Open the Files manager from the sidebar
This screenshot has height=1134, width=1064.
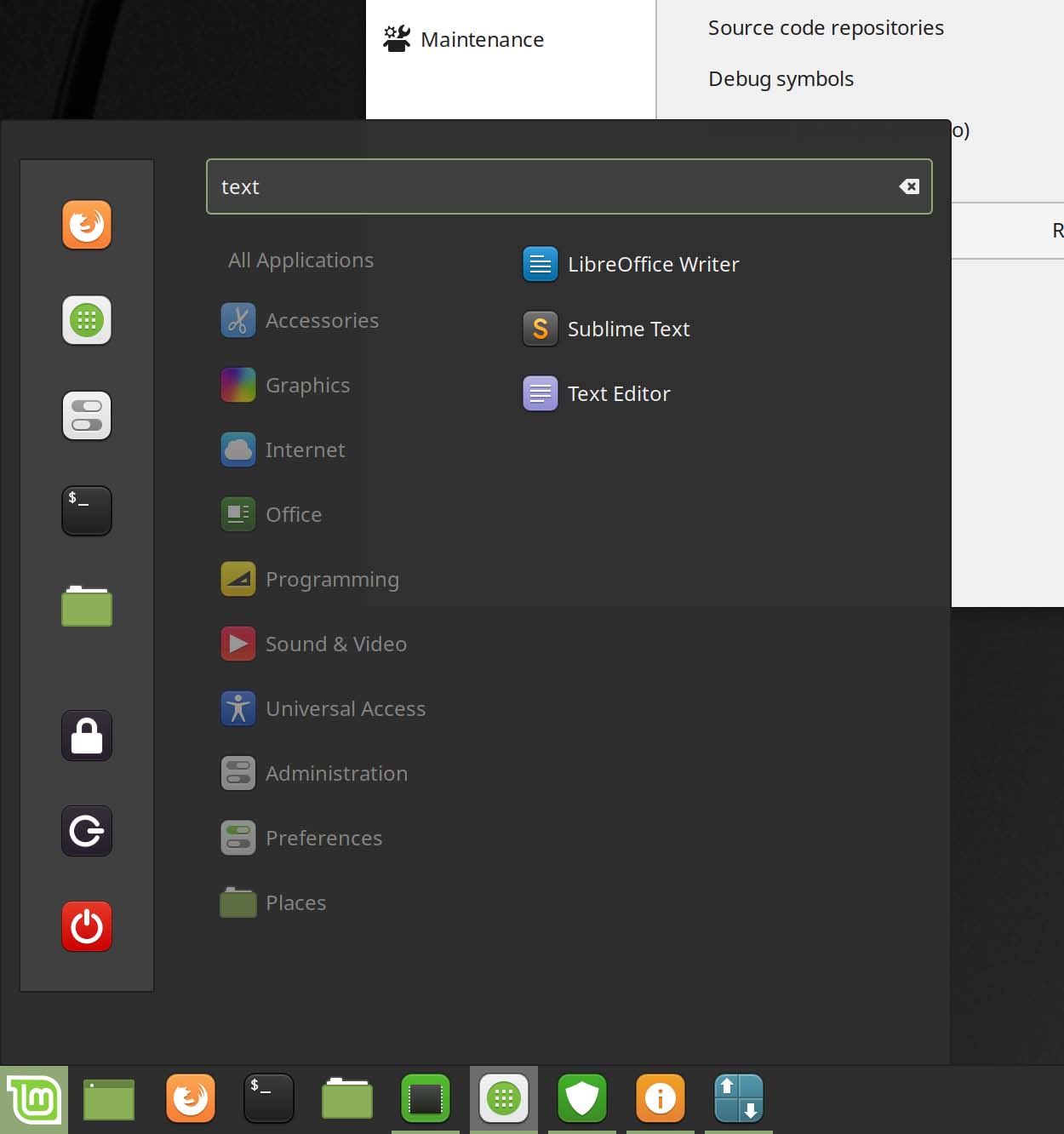[x=86, y=606]
